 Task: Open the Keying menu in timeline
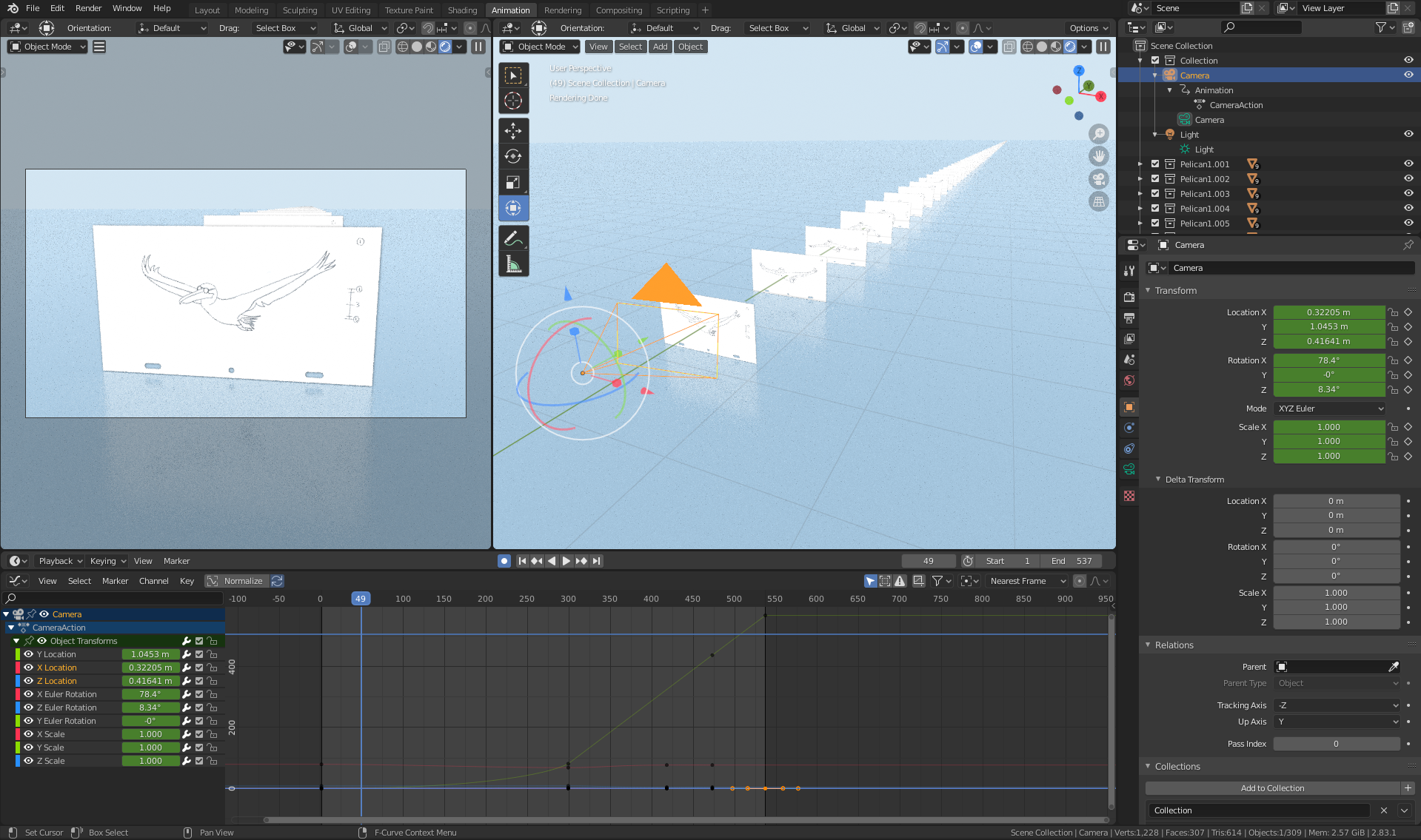107,561
